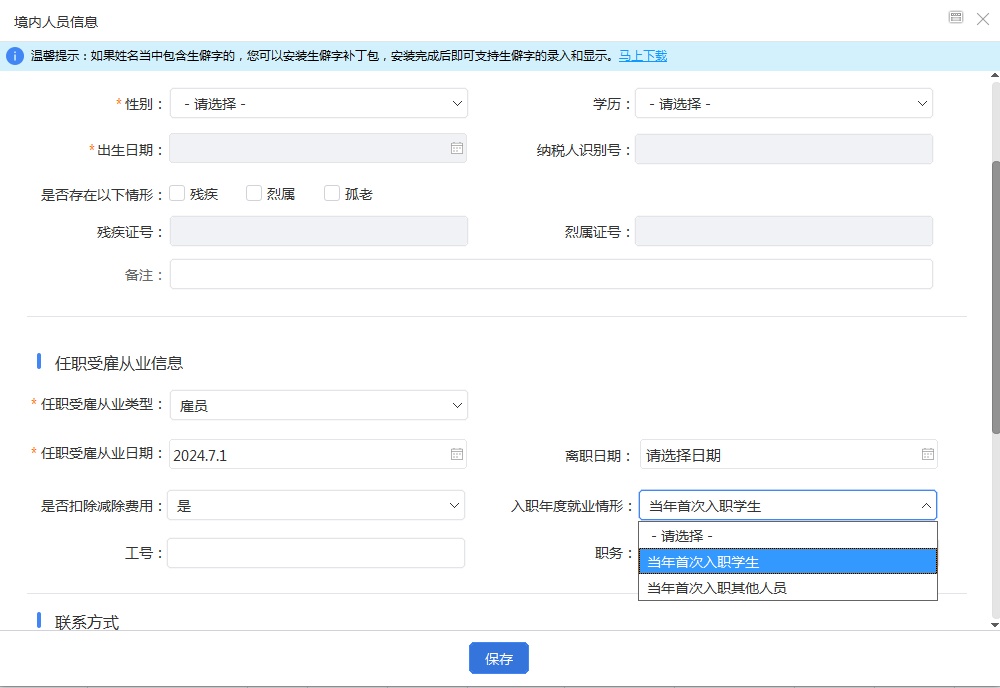Click calendar icon in 任职受雇从业日期 field
1000x688 pixels.
coord(456,454)
